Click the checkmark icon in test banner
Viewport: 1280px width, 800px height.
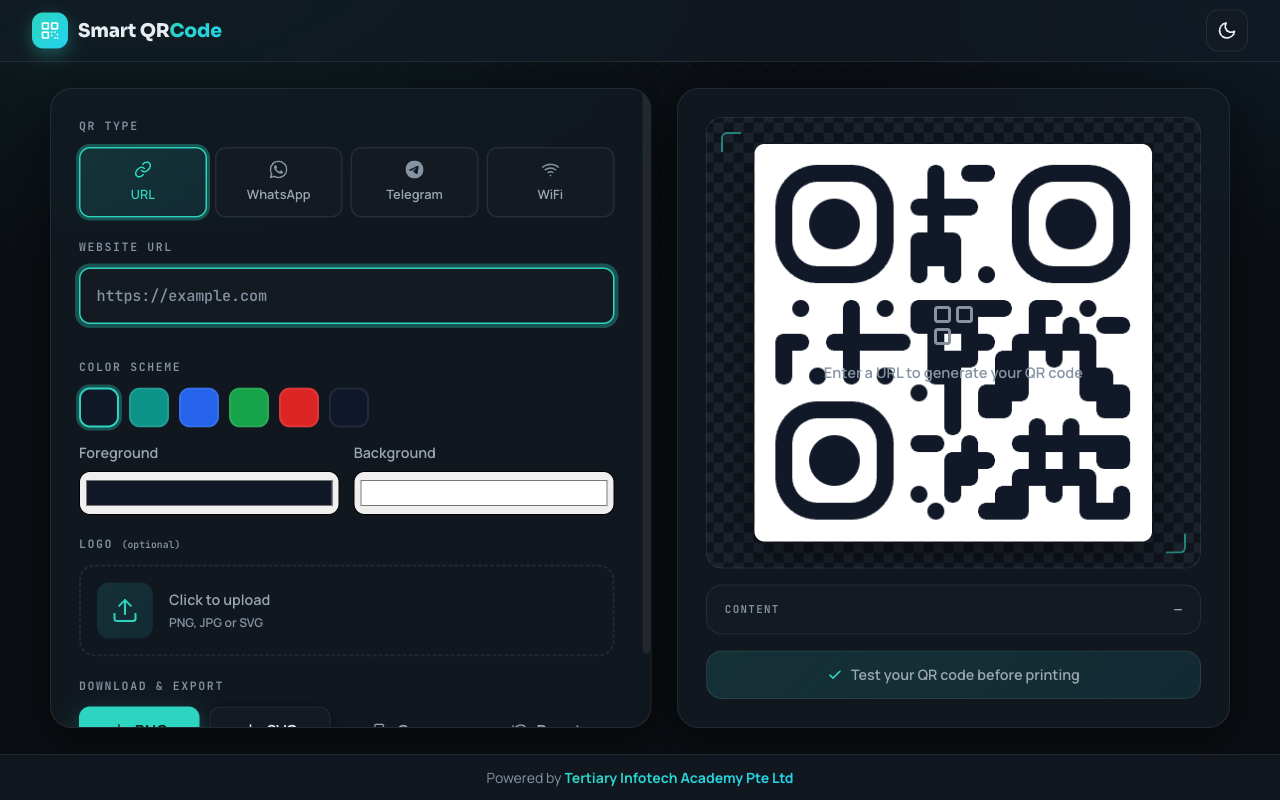click(835, 675)
